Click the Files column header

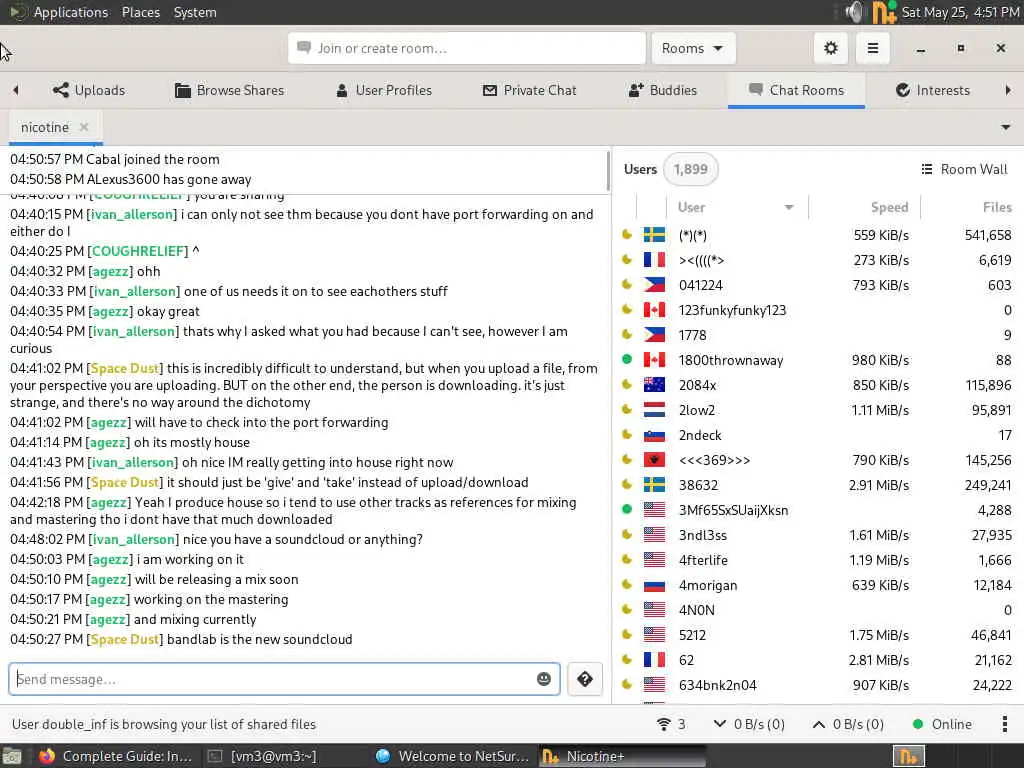(x=997, y=208)
